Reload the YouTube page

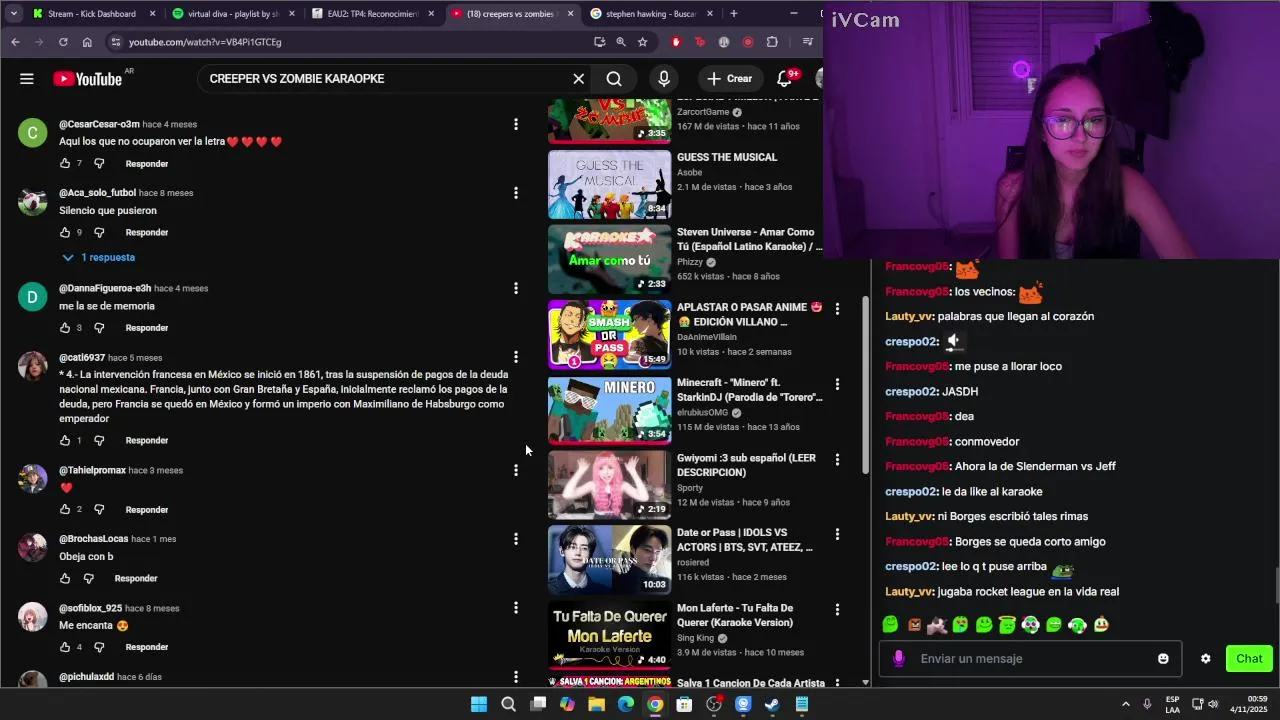coord(63,42)
